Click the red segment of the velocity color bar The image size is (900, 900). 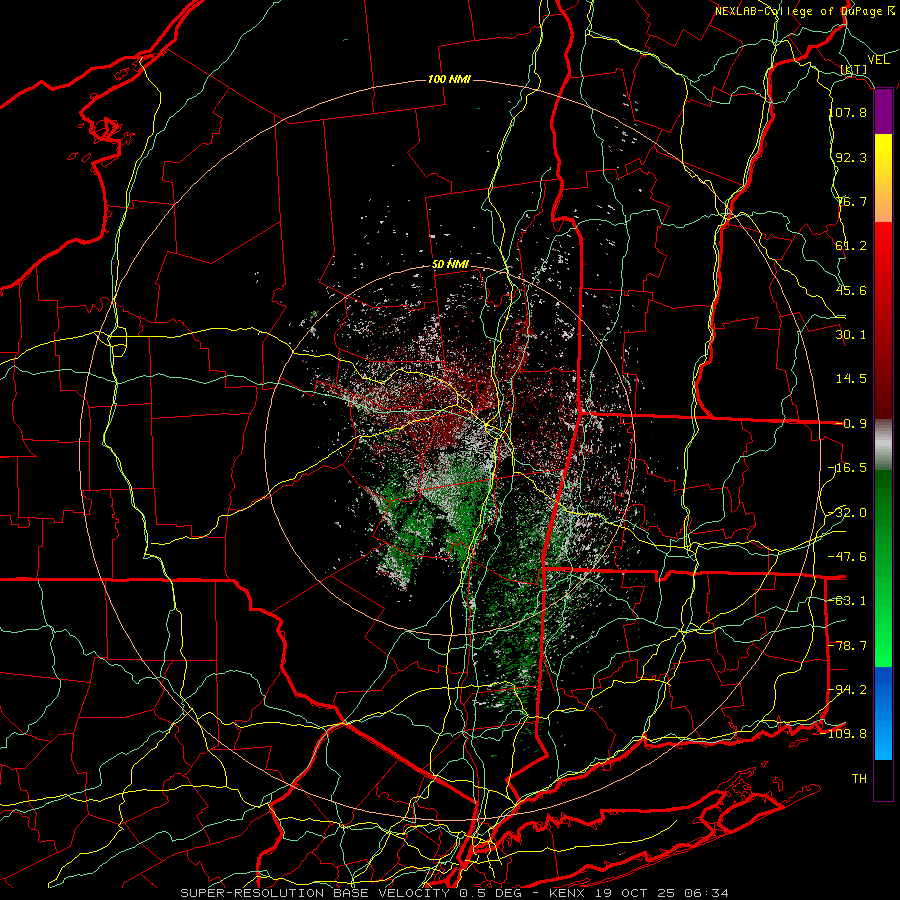(x=883, y=321)
